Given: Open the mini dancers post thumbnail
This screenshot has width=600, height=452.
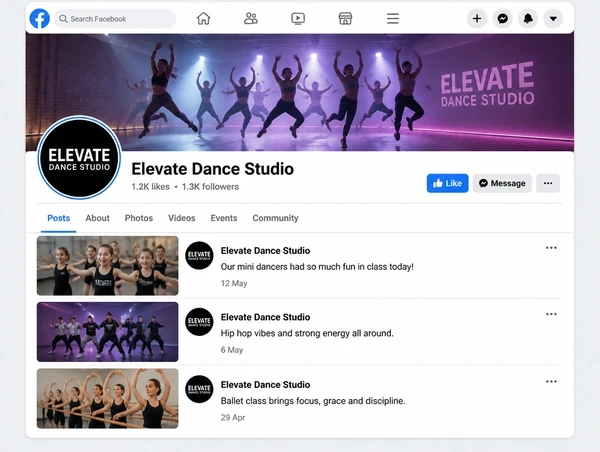Looking at the screenshot, I should click(108, 266).
